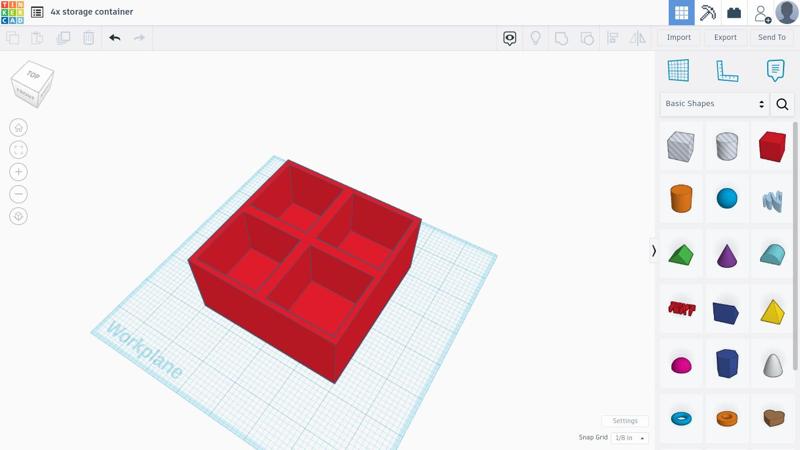Click the Home view button
This screenshot has height=450, width=800.
18,128
